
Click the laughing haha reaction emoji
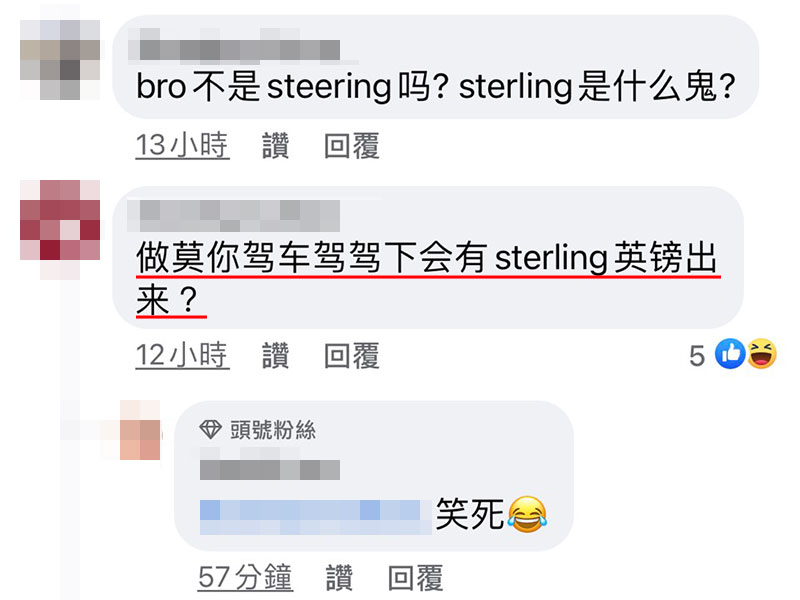762,354
